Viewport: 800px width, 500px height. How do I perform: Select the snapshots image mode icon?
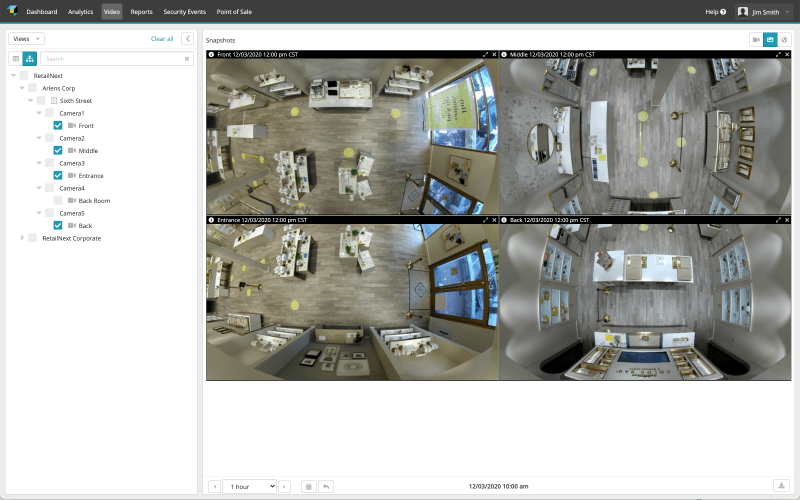[770, 40]
